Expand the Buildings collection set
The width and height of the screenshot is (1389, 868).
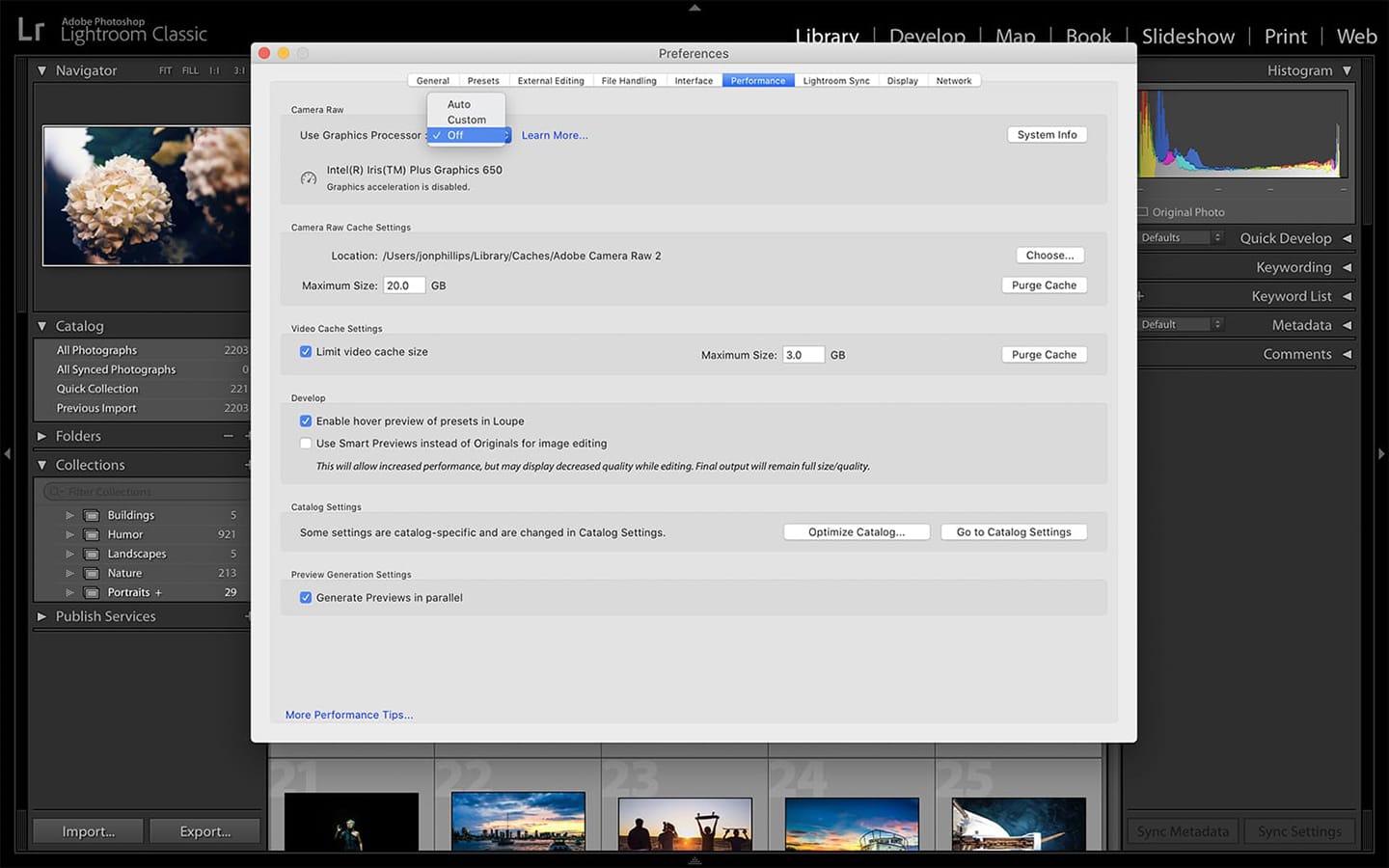tap(69, 515)
